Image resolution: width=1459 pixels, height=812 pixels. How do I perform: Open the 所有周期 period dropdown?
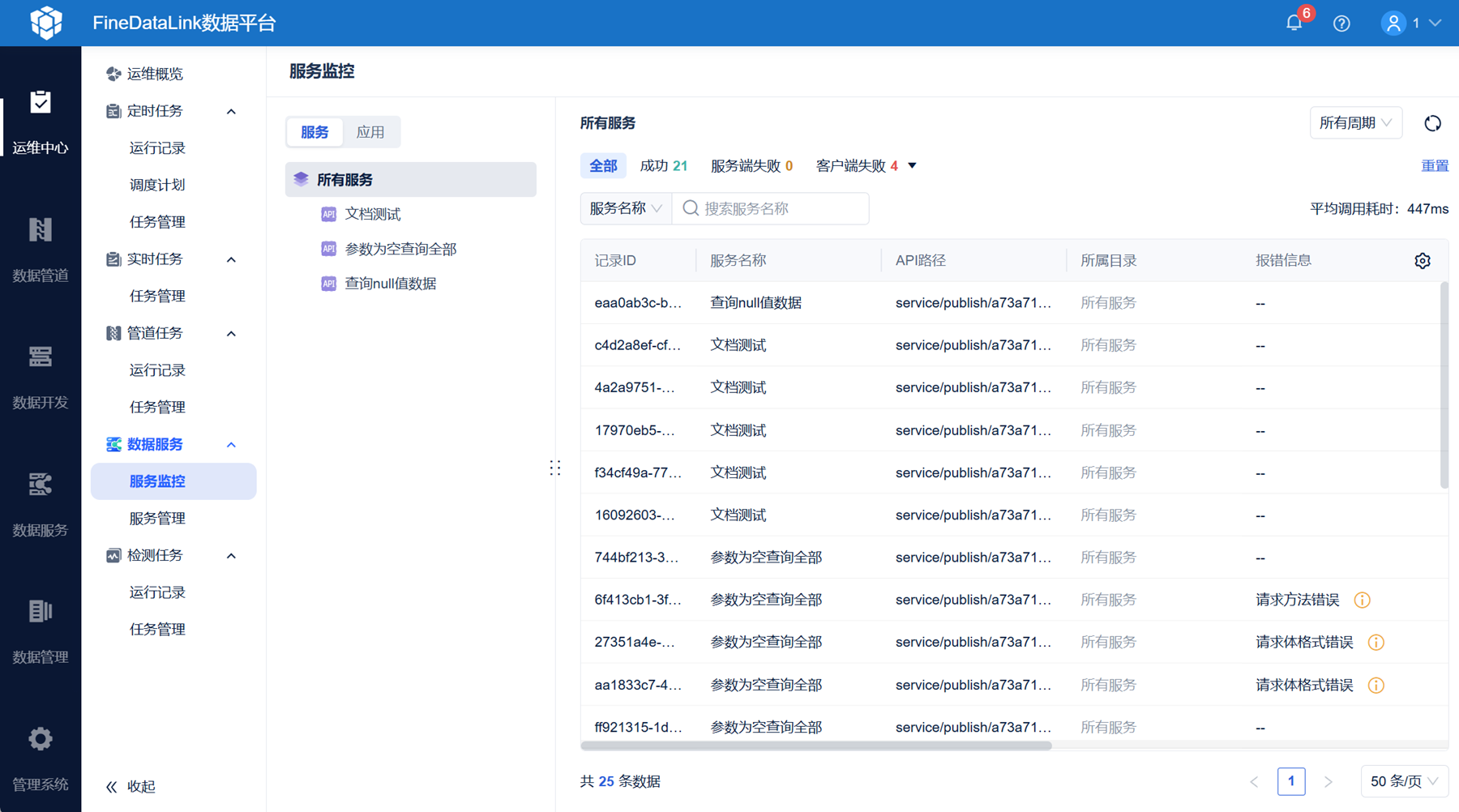(x=1355, y=123)
